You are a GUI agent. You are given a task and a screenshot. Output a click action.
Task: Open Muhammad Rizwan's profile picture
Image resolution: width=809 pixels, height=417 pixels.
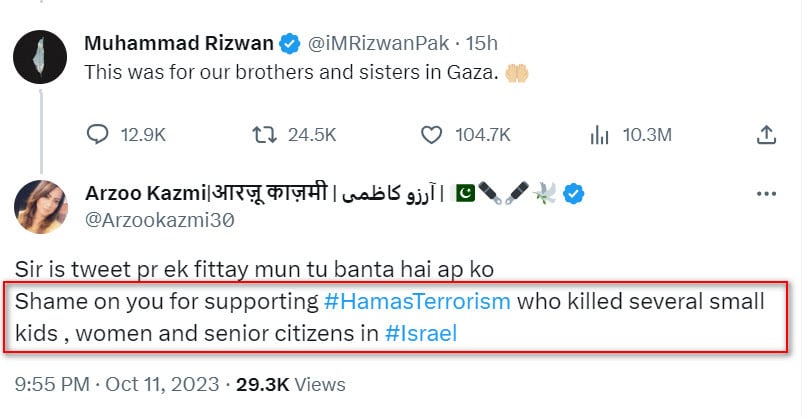(x=40, y=58)
